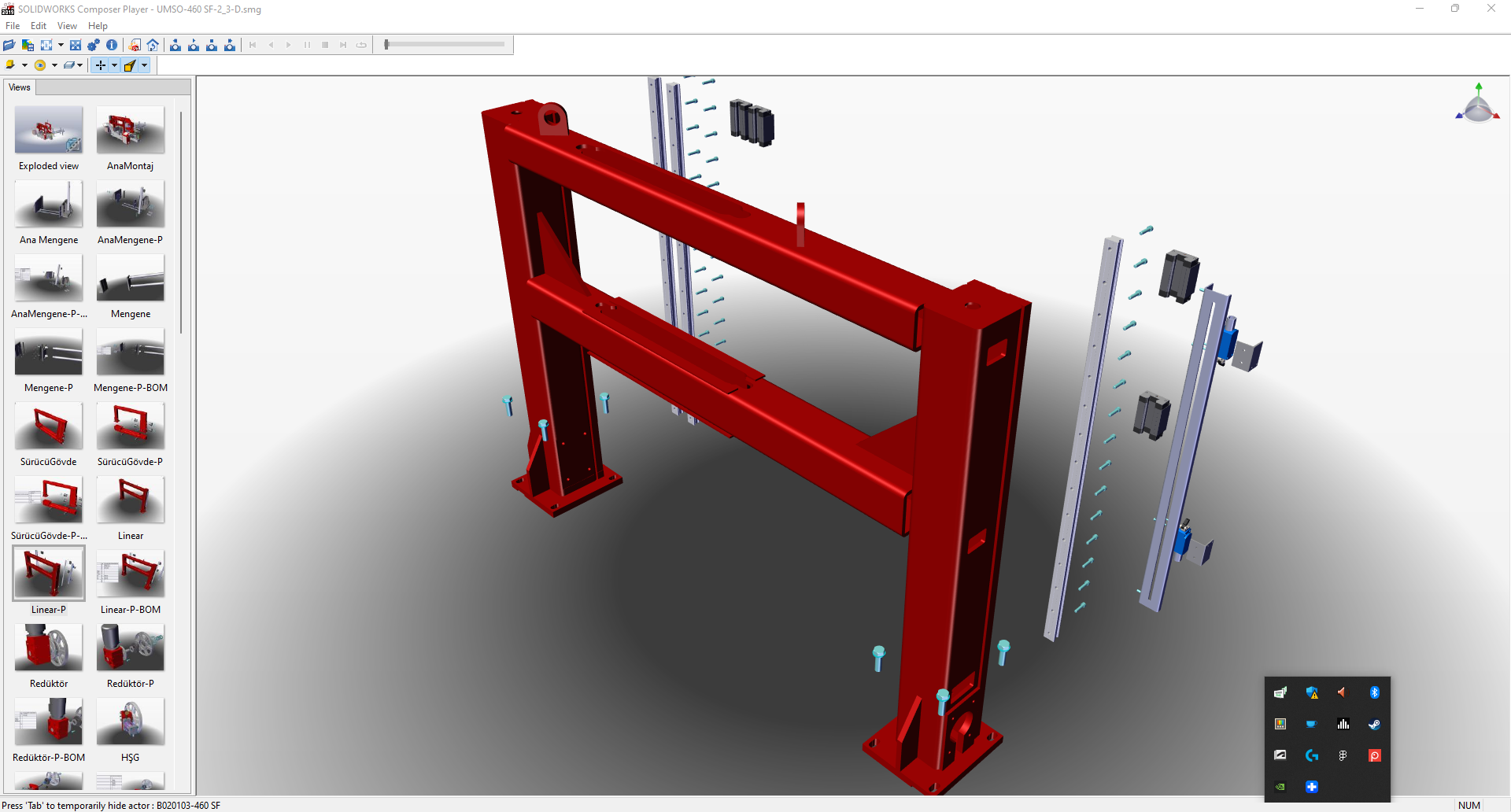Toggle the yellow eye visibility button
The height and width of the screenshot is (812, 1511).
(40, 65)
